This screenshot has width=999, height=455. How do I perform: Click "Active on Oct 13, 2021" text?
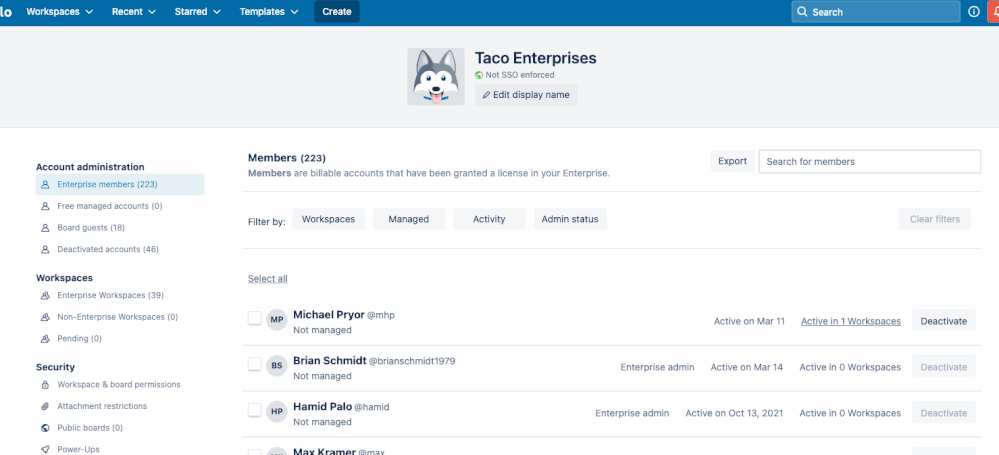coord(734,413)
